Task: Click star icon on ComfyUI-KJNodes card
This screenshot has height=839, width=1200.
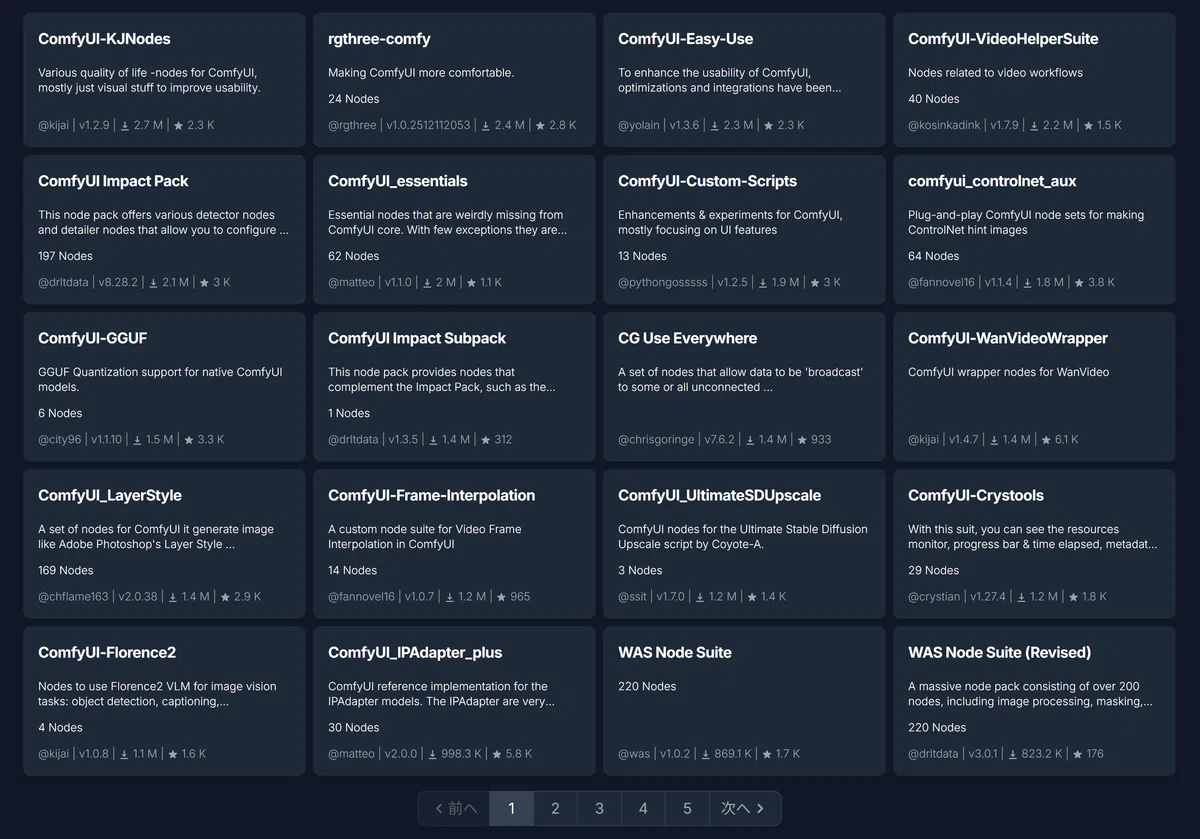Action: coord(179,126)
